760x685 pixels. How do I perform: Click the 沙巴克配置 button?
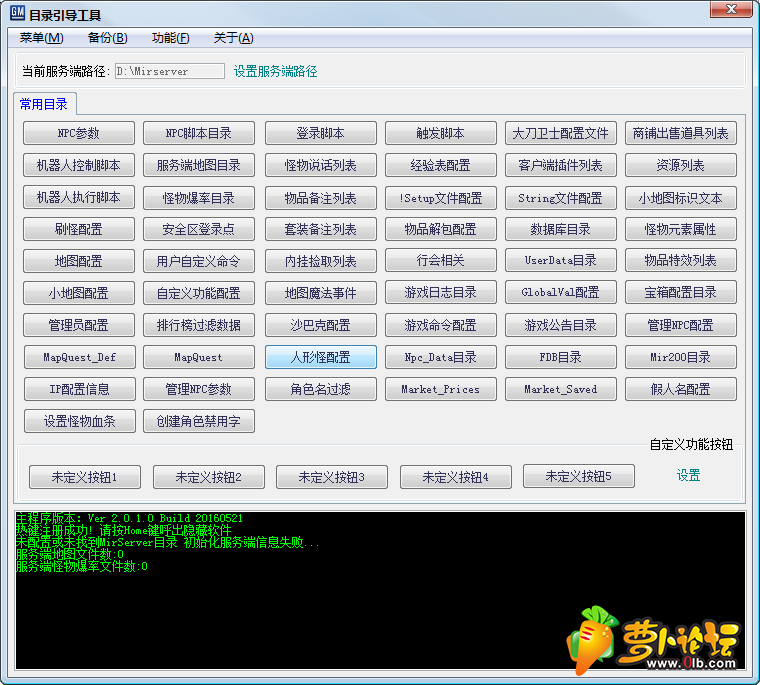point(320,325)
